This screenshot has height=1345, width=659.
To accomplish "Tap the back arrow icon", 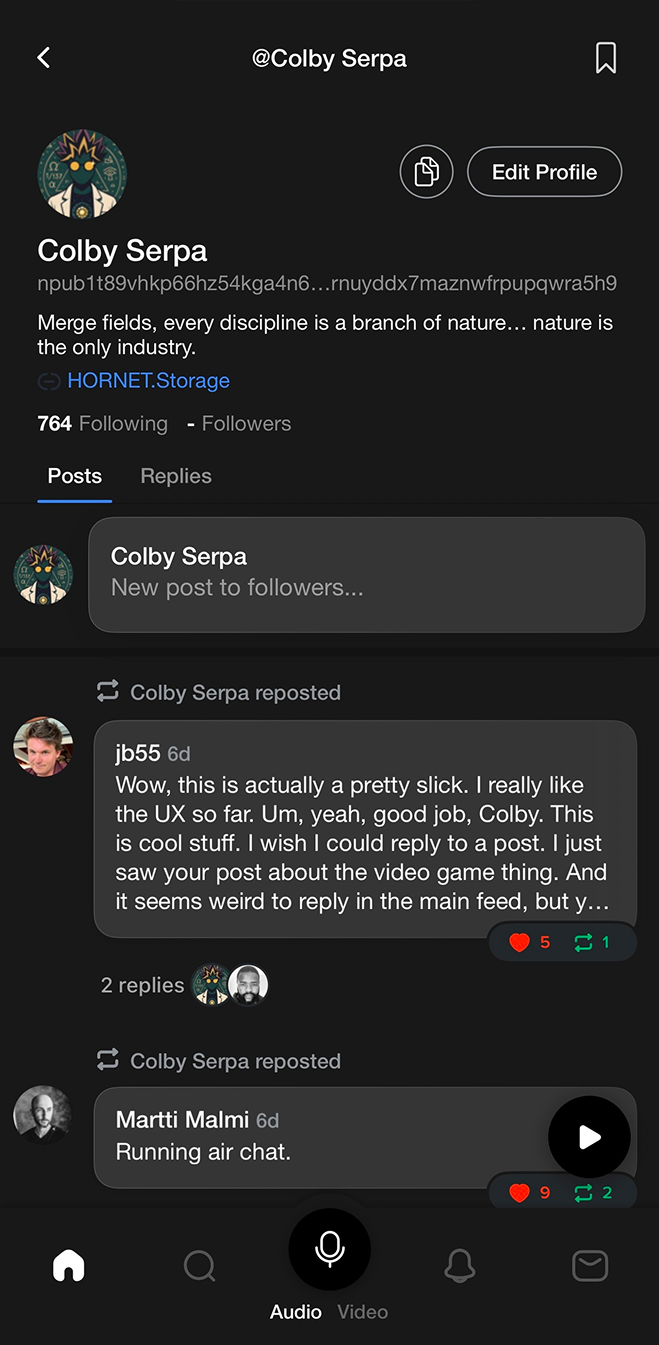I will pos(44,58).
